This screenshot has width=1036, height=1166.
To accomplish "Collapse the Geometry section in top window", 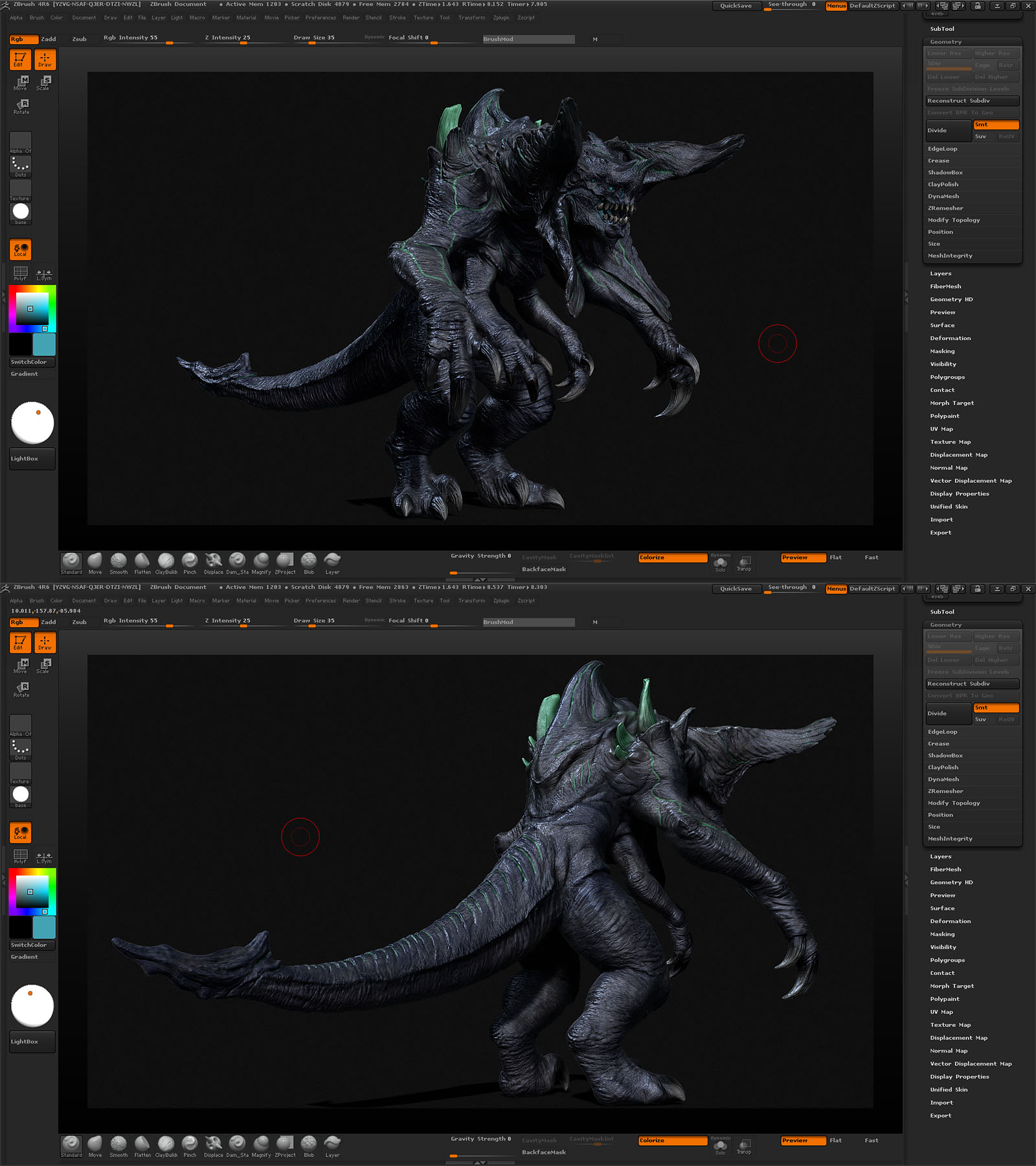I will pos(946,42).
